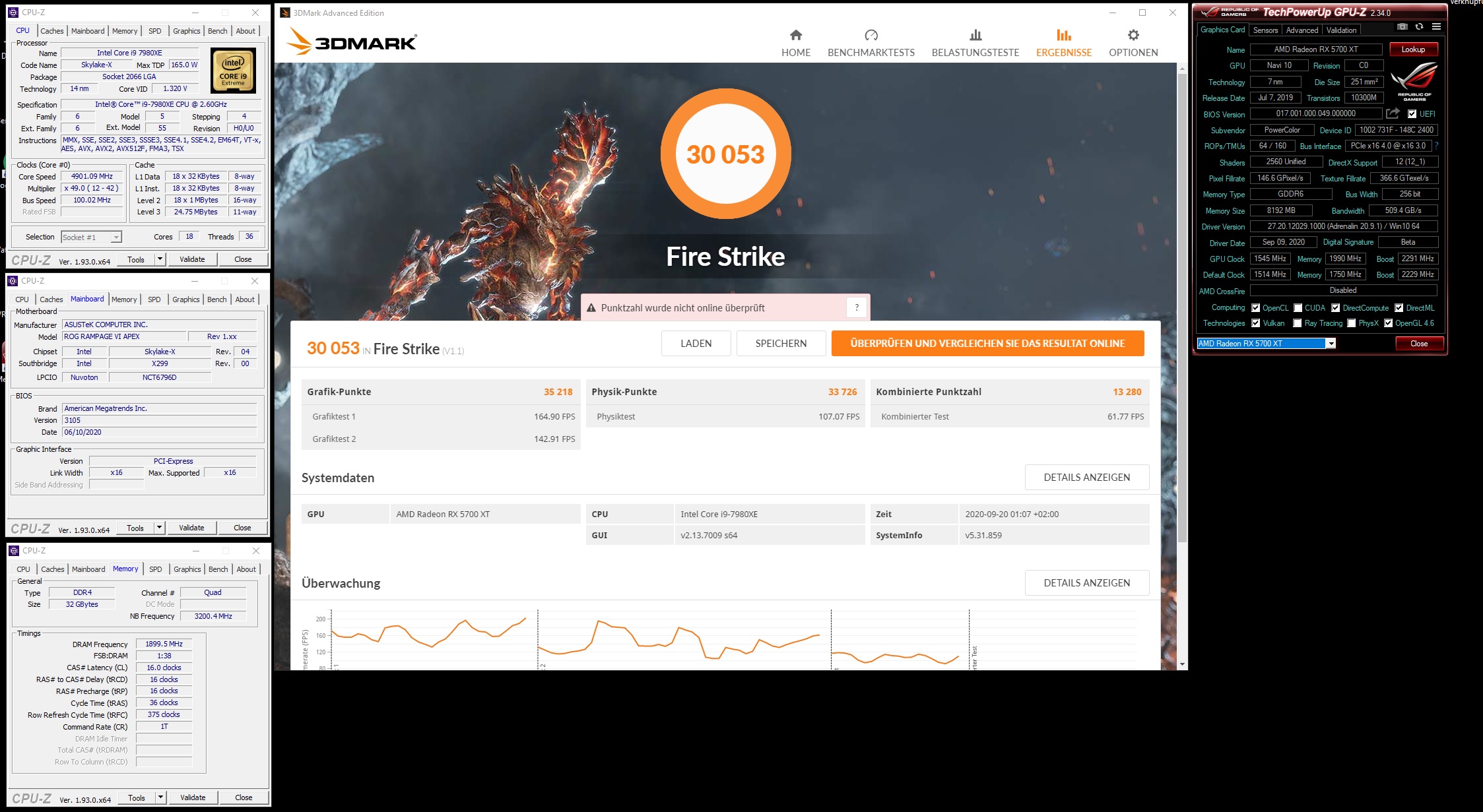This screenshot has width=1483, height=812.
Task: Click the SPEICHERN button
Action: (x=781, y=343)
